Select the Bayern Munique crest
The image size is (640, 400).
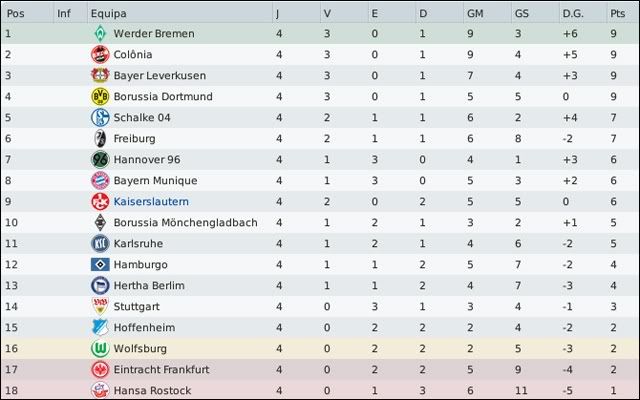(98, 181)
